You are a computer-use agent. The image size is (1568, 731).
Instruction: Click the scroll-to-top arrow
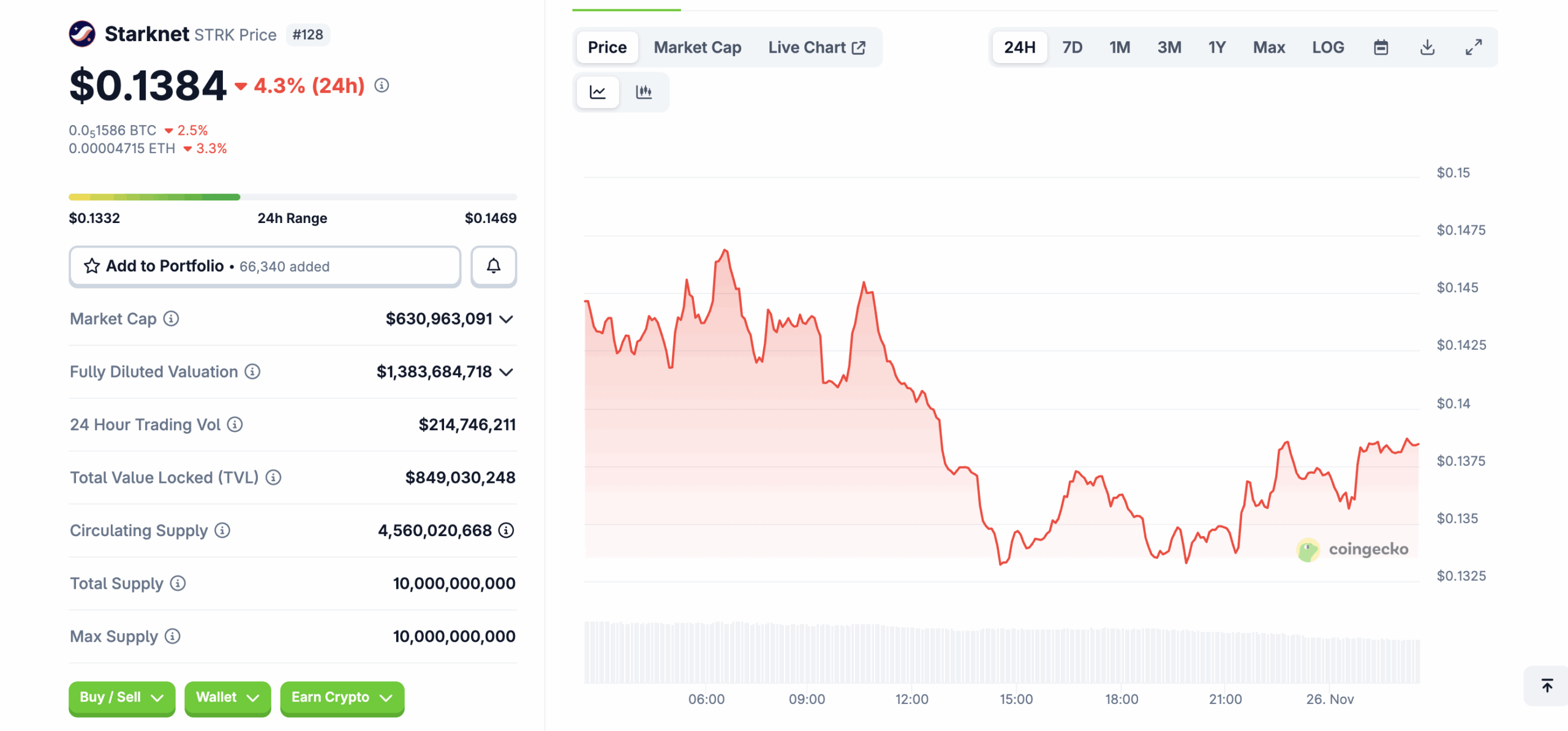coord(1546,686)
